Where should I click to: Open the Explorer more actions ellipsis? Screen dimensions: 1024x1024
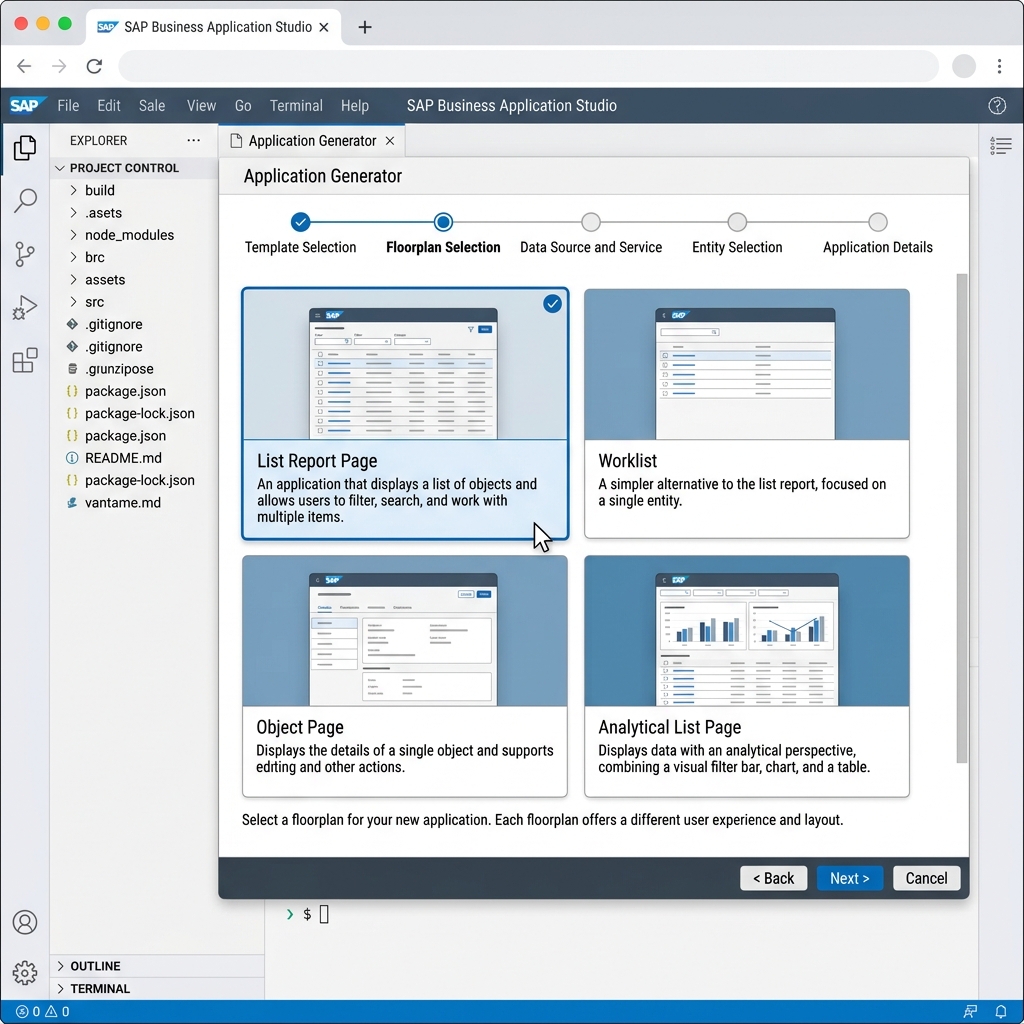point(193,140)
